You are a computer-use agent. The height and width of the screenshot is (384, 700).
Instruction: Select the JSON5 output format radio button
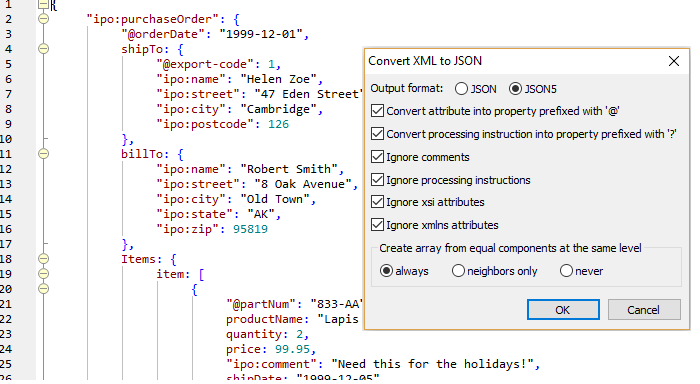pyautogui.click(x=515, y=89)
